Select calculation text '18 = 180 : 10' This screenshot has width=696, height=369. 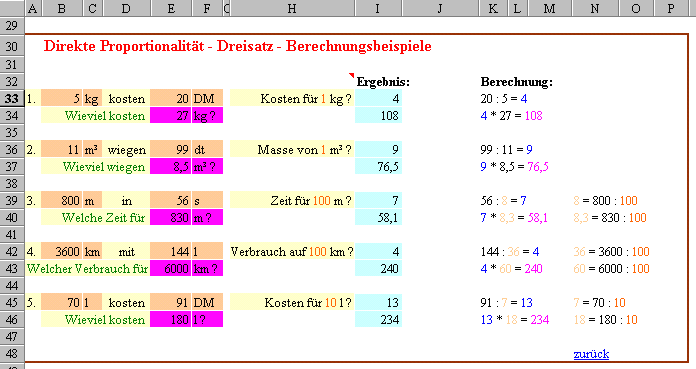pos(605,320)
